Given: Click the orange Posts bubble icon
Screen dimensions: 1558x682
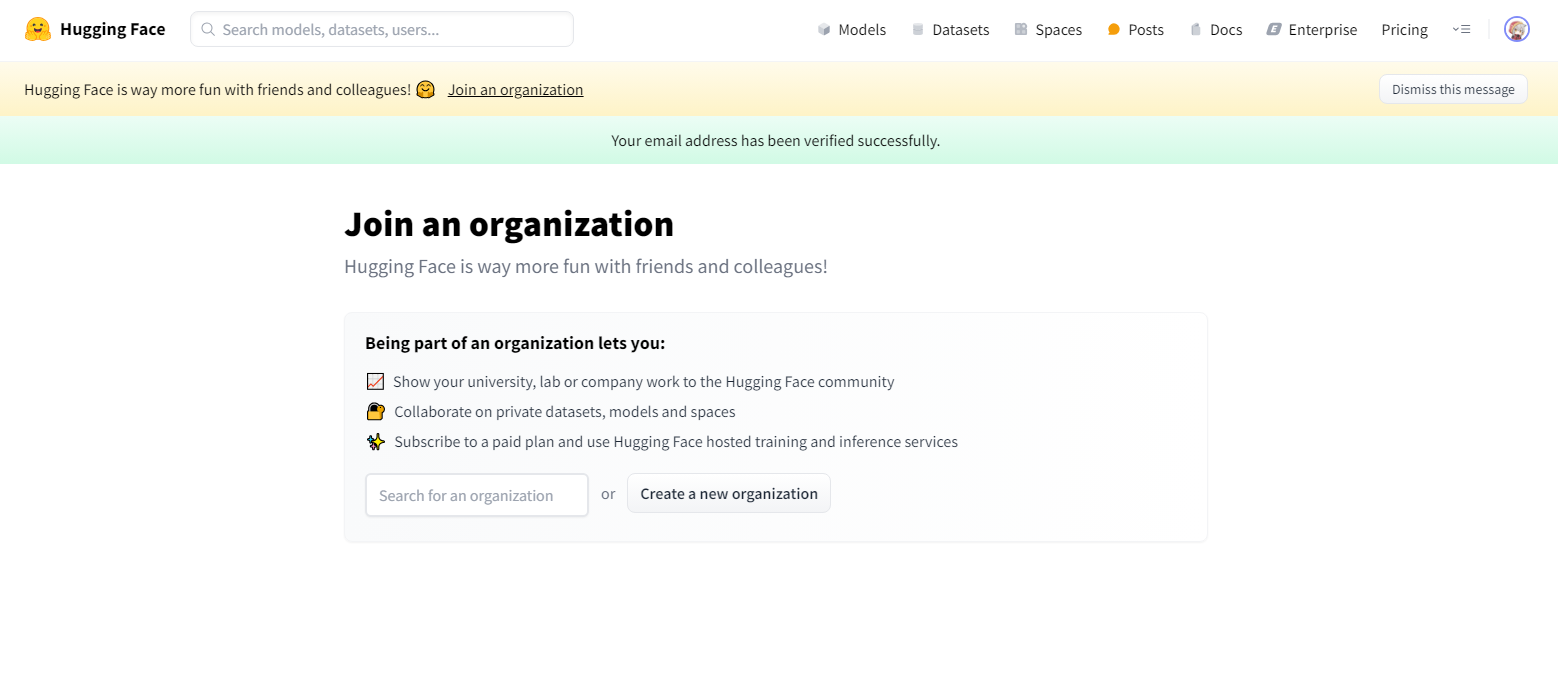Looking at the screenshot, I should (1114, 30).
